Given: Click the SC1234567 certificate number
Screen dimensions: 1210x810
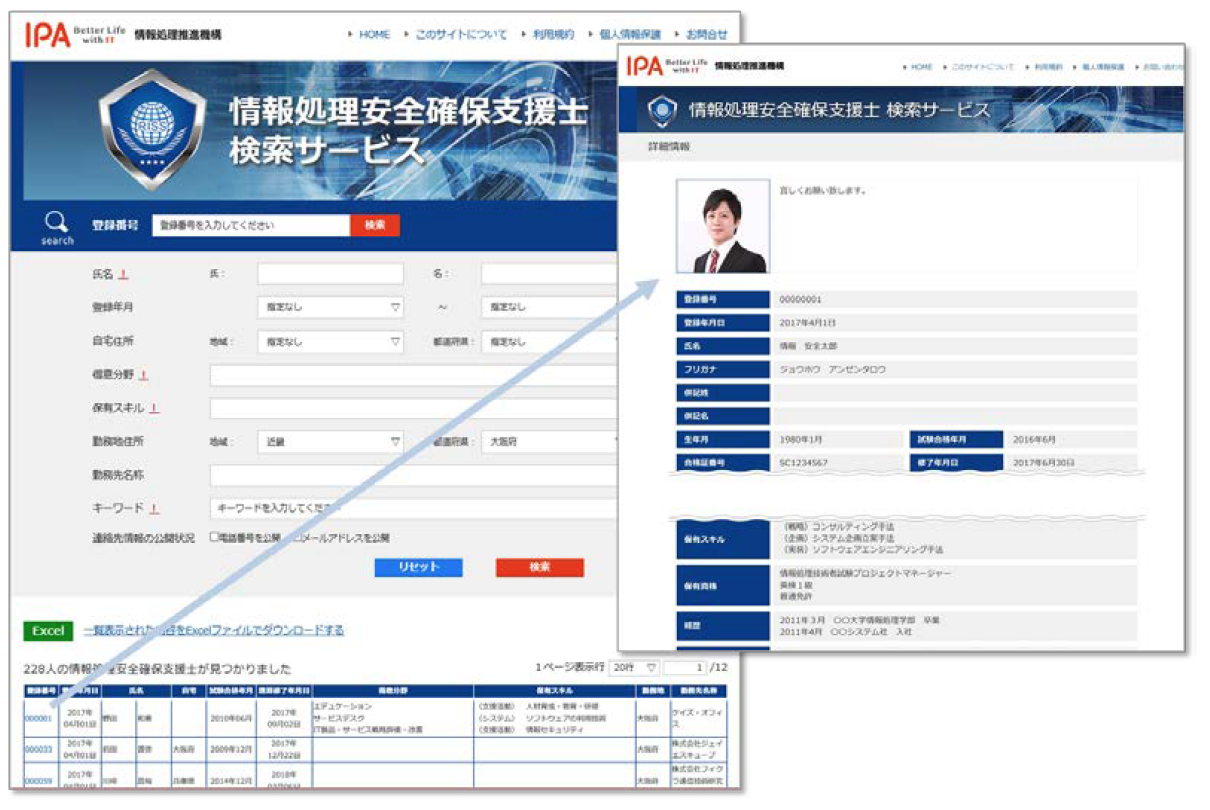Looking at the screenshot, I should tap(803, 463).
